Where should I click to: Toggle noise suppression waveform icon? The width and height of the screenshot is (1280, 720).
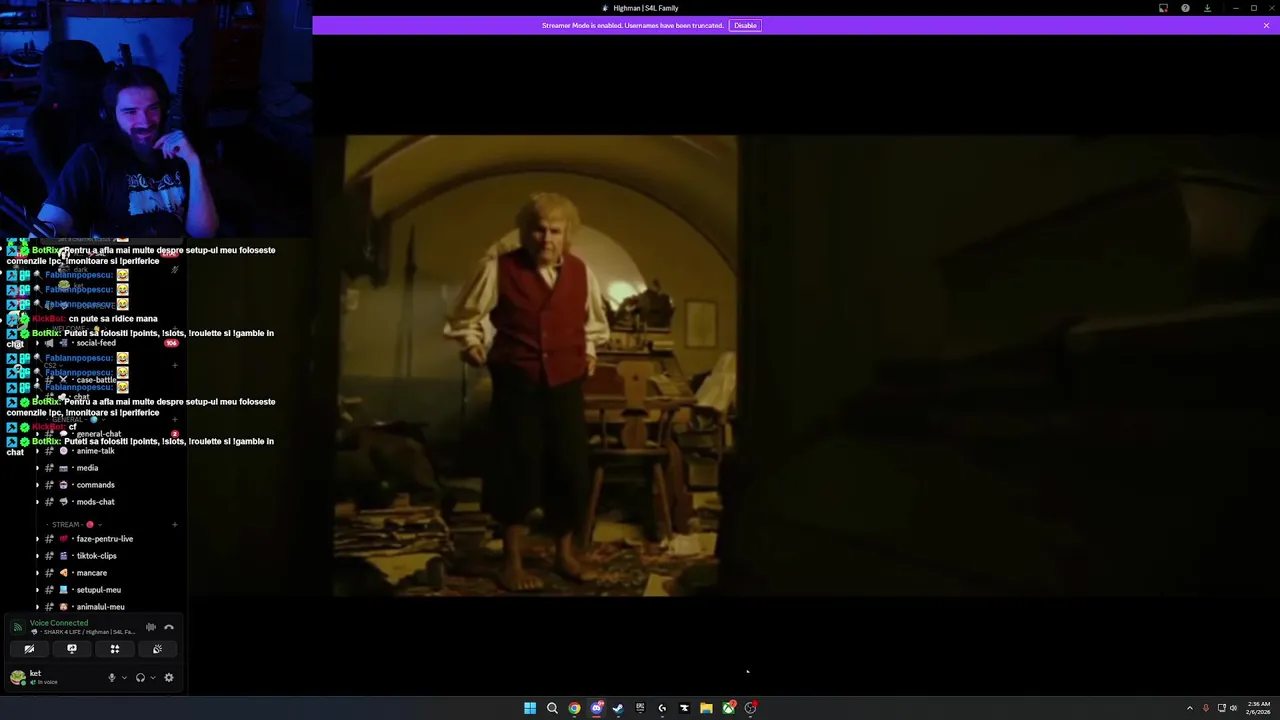(151, 627)
